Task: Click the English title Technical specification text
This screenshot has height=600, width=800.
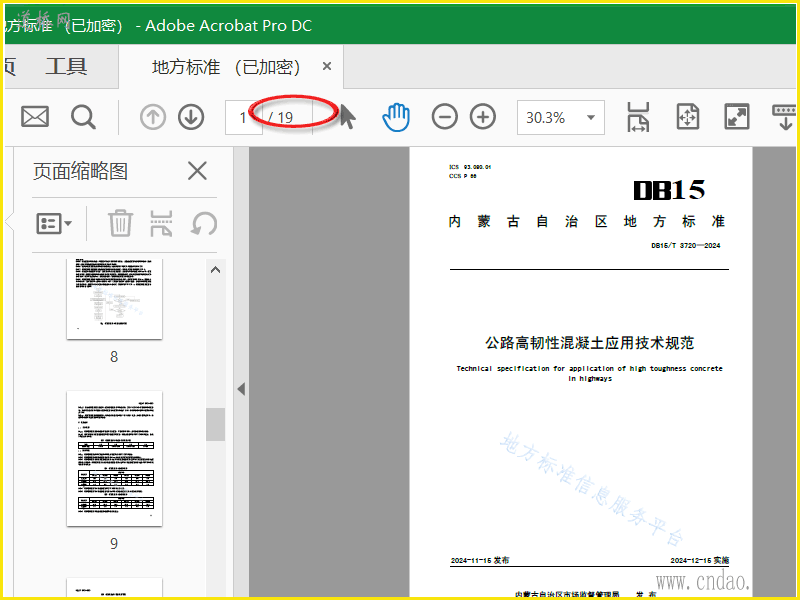Action: point(589,373)
